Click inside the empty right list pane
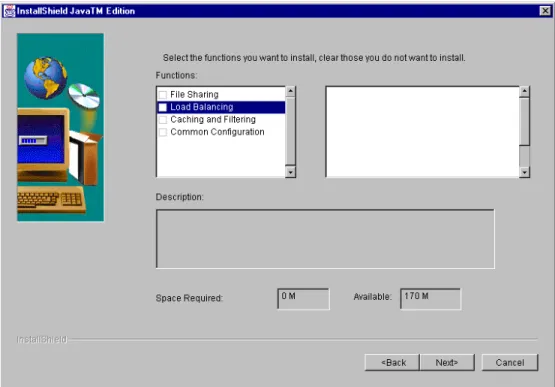This screenshot has height=387, width=555. pos(423,132)
